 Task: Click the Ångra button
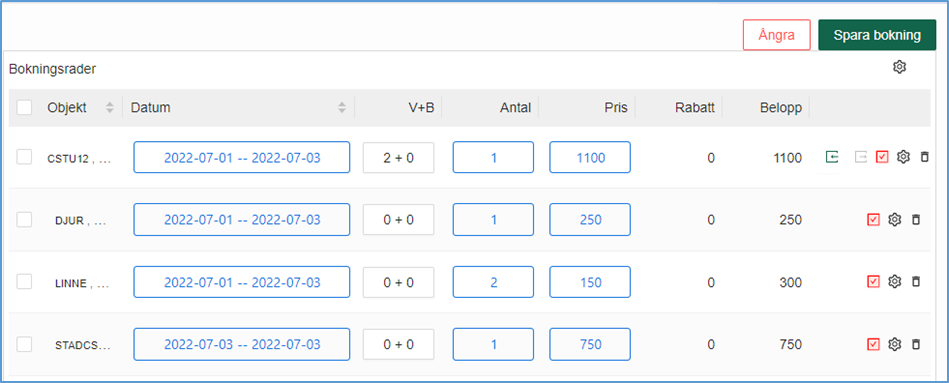777,35
